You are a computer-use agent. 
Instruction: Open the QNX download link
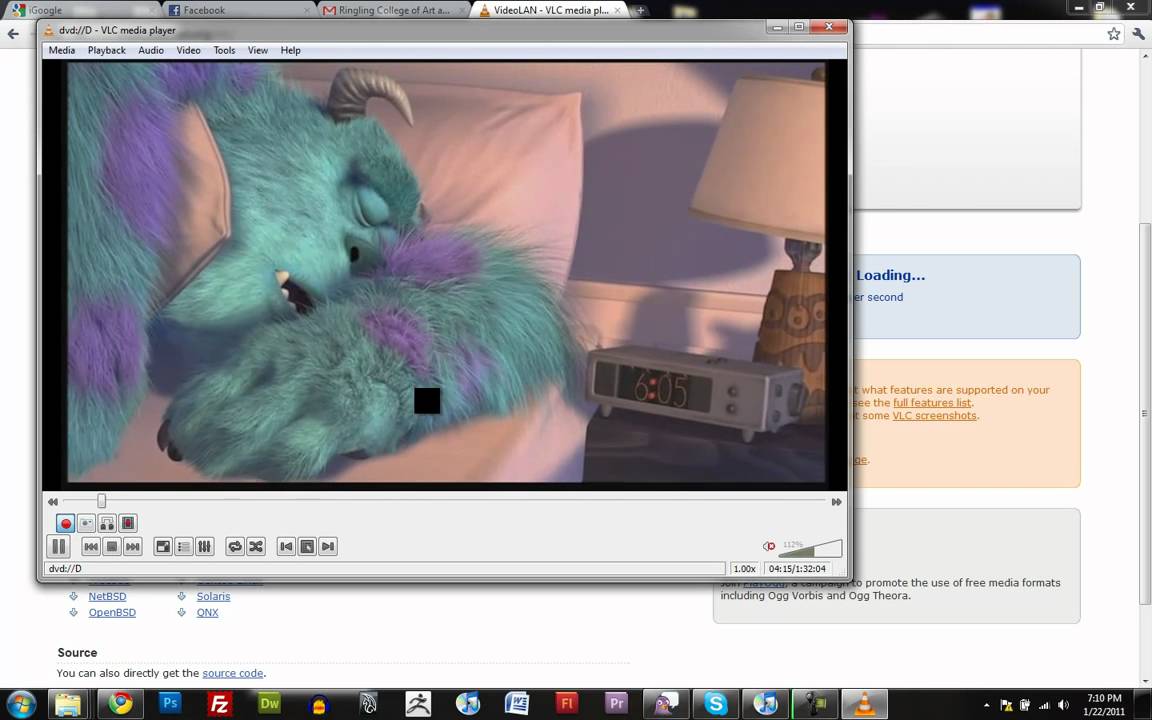pos(207,613)
